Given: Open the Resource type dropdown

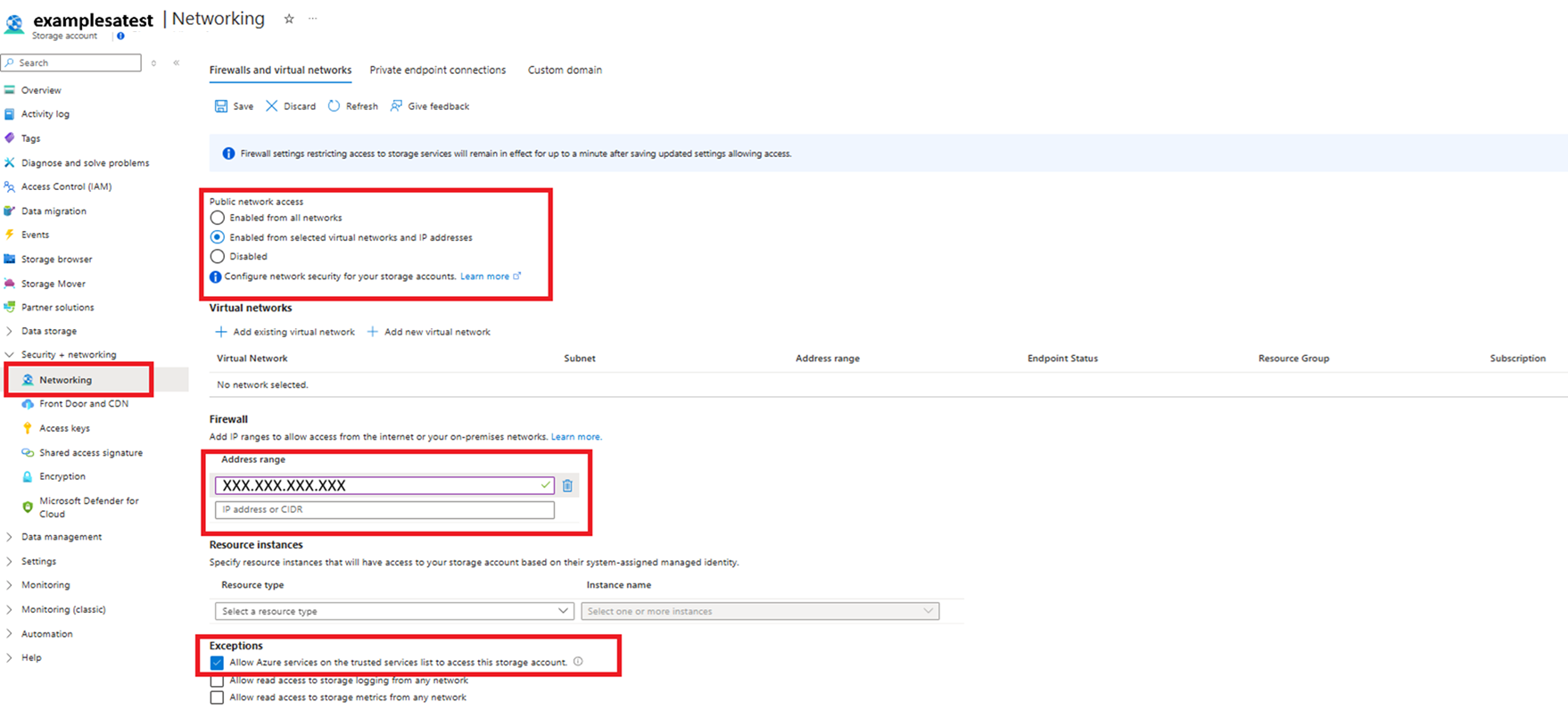Looking at the screenshot, I should click(x=394, y=611).
